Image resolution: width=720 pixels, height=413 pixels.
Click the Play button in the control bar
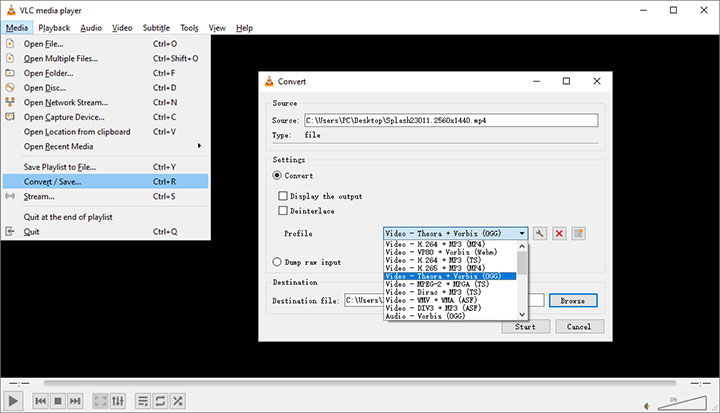tap(14, 400)
